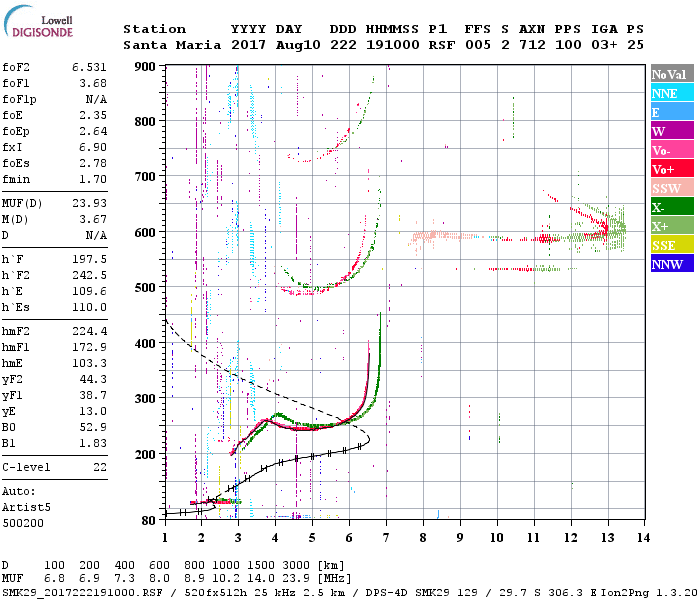The height and width of the screenshot is (600, 700).
Task: Click the yF2 value 44.3
Action: [93, 379]
